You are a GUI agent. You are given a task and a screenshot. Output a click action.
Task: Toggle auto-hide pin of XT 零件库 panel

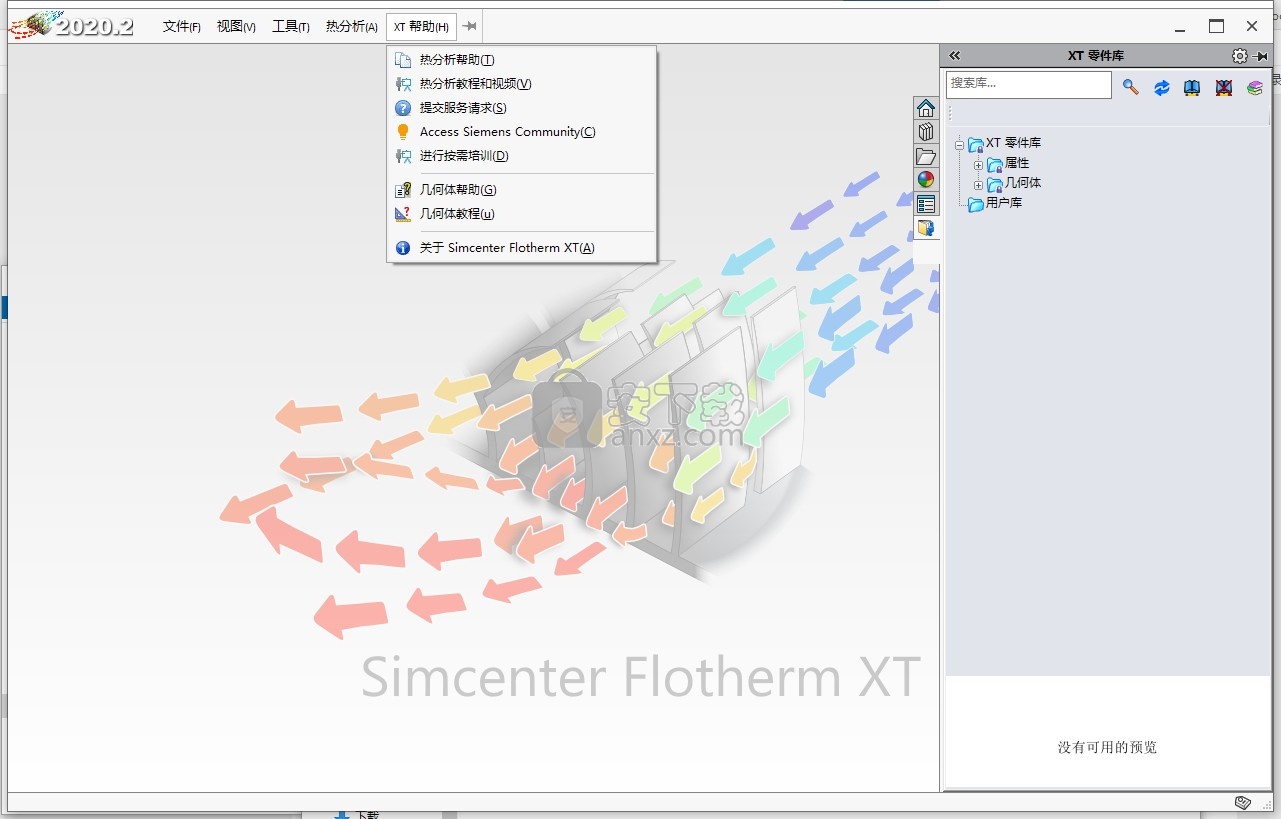(x=1260, y=56)
